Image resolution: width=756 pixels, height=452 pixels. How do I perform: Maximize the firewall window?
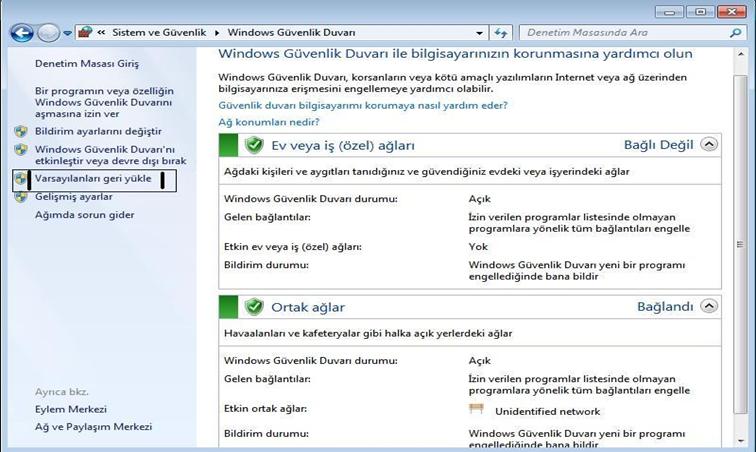coord(700,12)
